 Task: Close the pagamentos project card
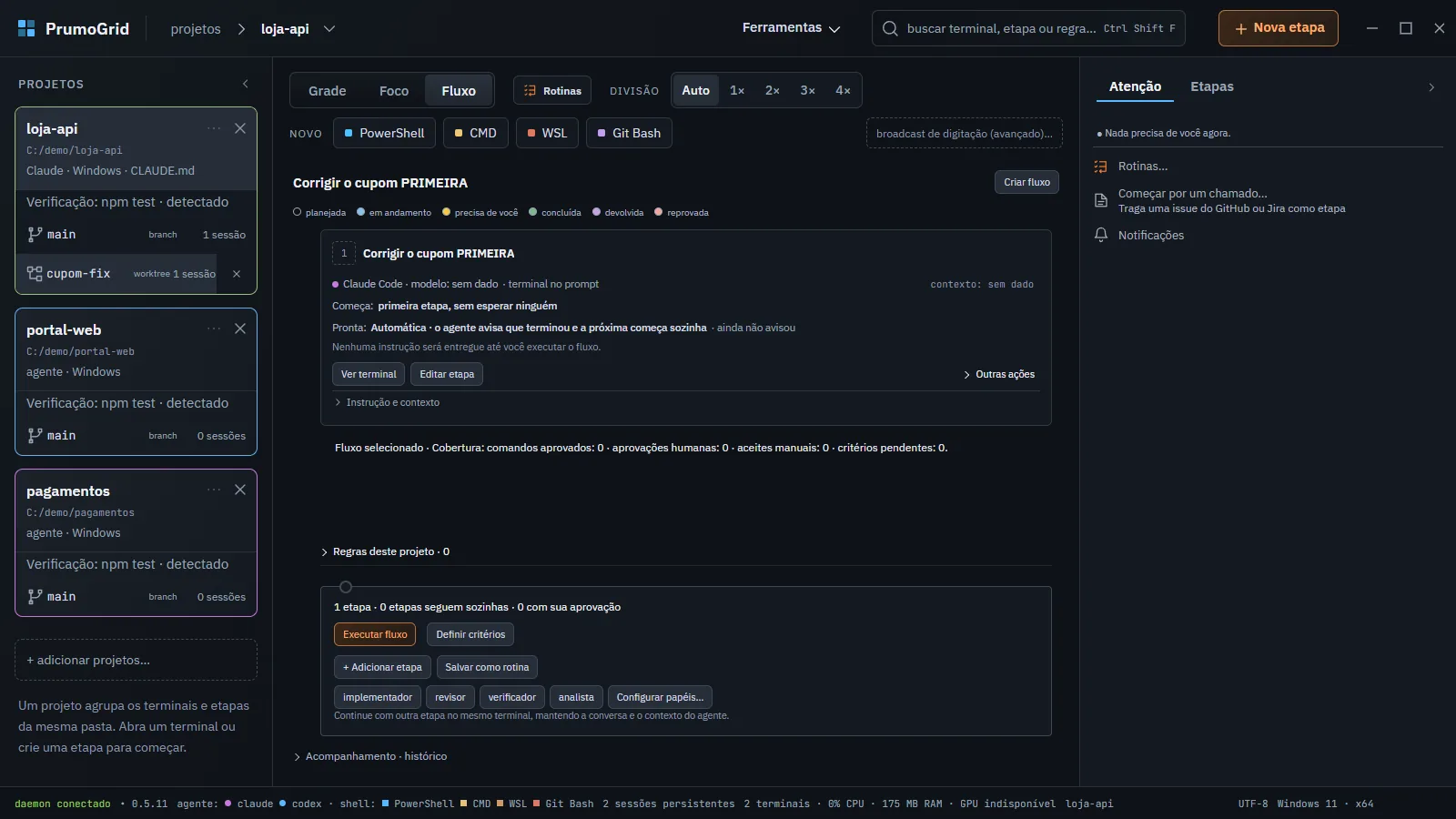pos(240,490)
